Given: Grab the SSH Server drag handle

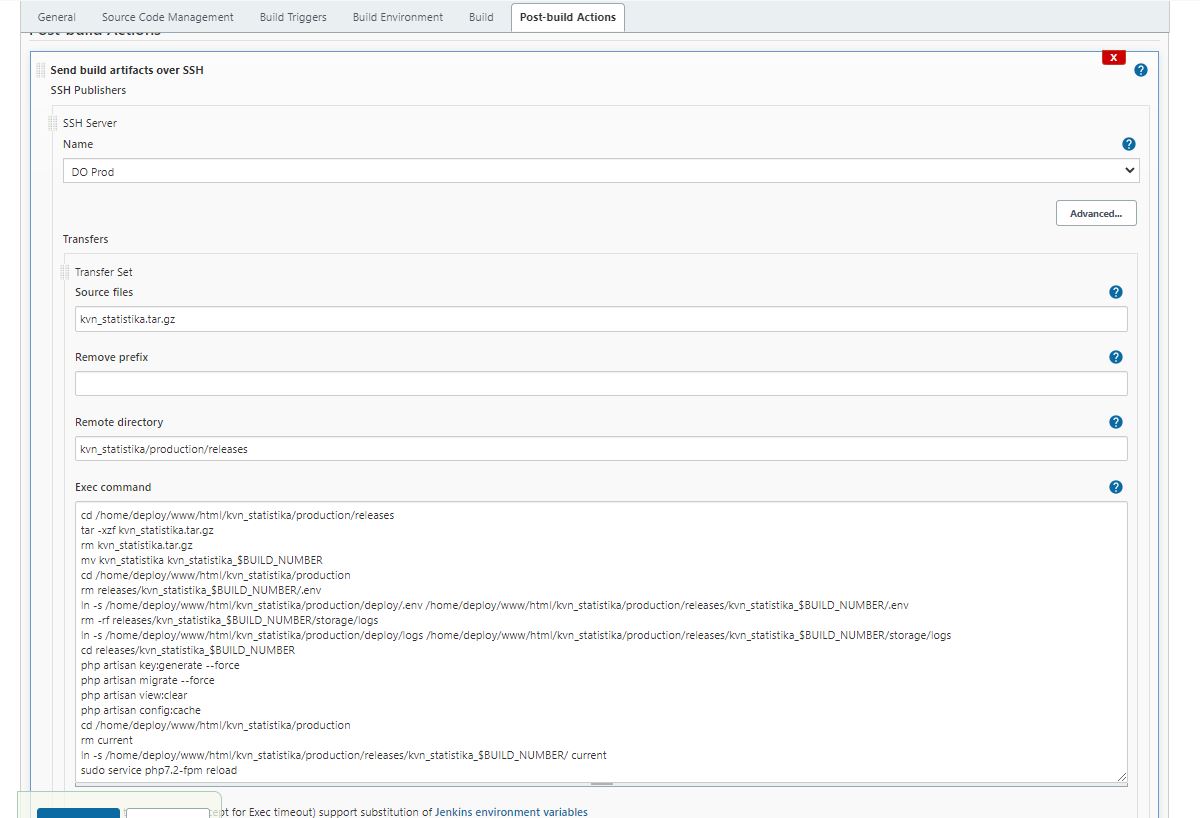Looking at the screenshot, I should pos(51,122).
